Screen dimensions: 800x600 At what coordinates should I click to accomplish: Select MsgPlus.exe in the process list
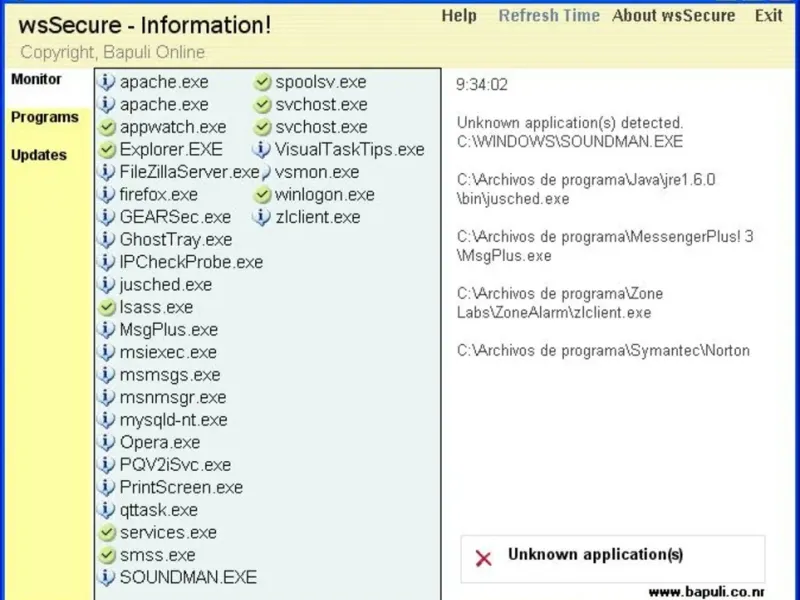point(168,330)
